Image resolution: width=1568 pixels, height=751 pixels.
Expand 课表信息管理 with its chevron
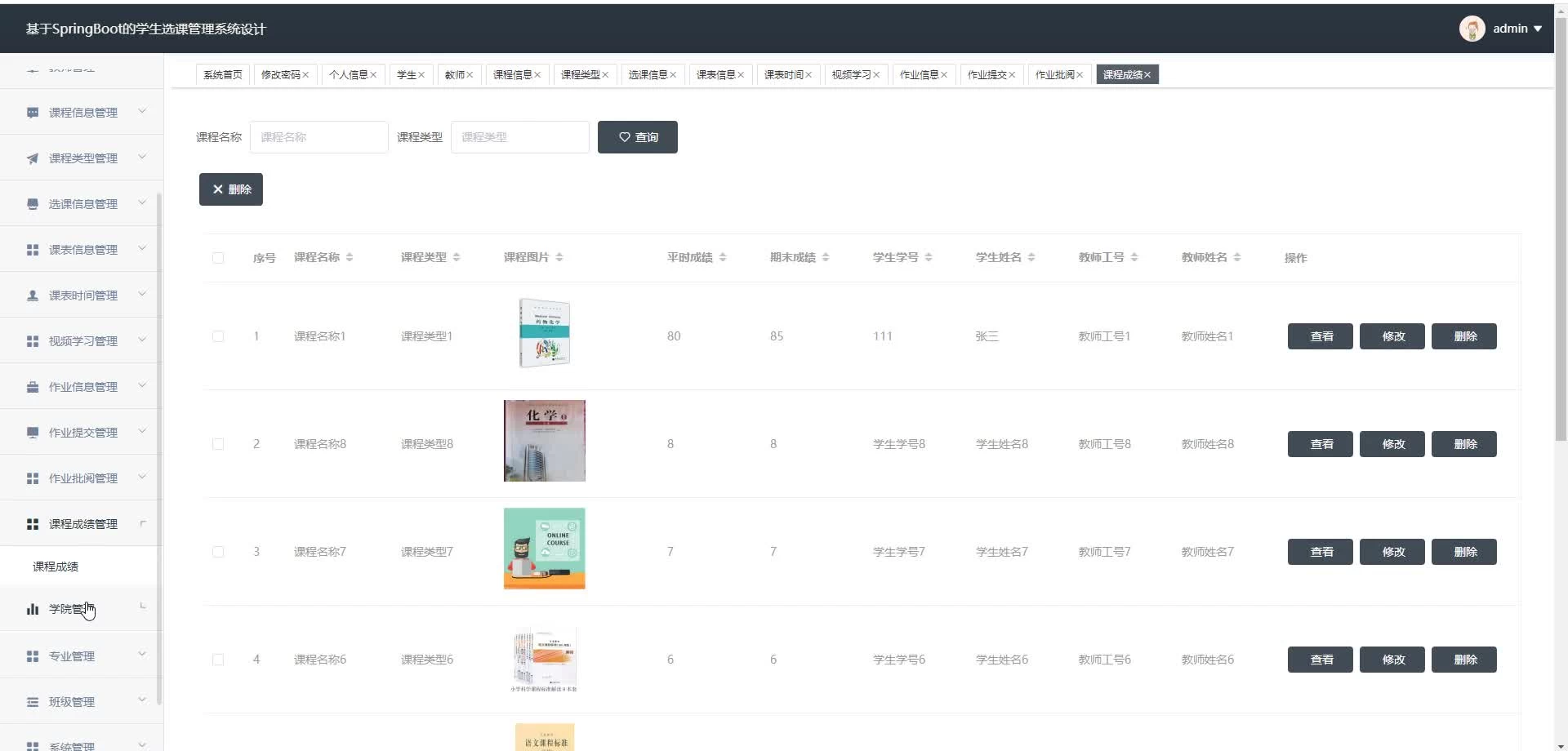tap(142, 248)
